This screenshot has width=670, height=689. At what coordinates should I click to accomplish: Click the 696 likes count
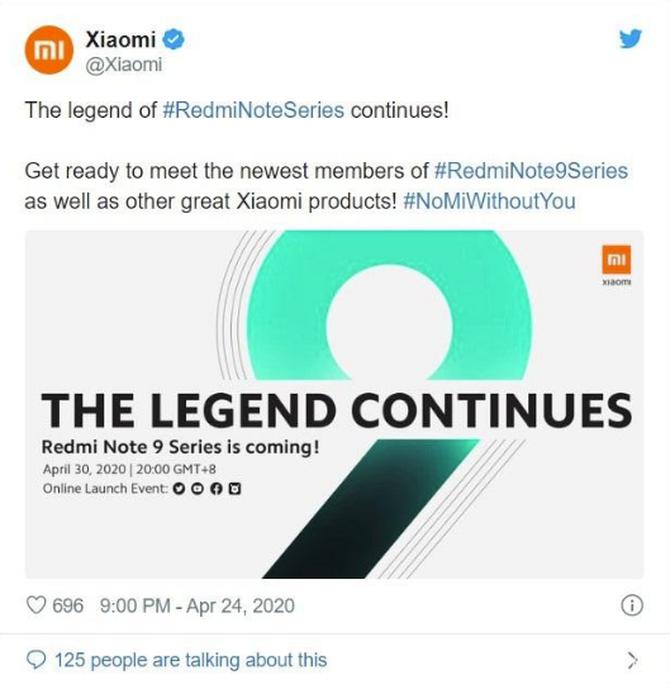(68, 606)
